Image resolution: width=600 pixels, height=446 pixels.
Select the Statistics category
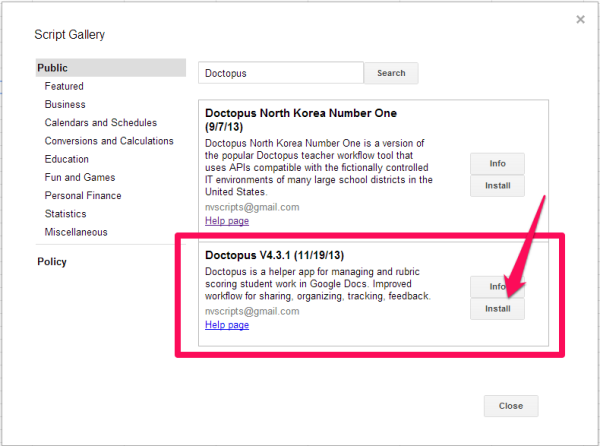pyautogui.click(x=65, y=214)
